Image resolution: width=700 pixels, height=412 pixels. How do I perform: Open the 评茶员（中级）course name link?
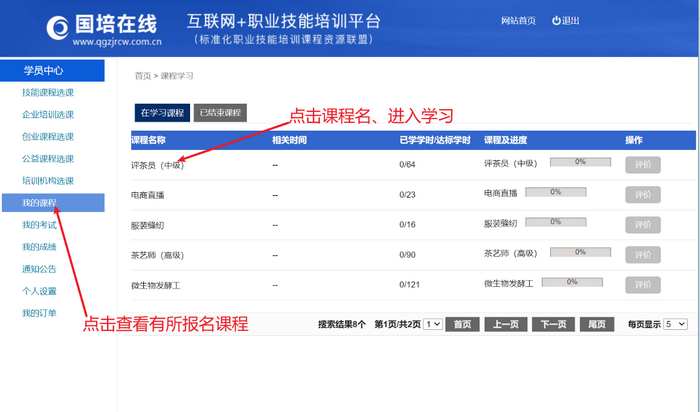click(x=157, y=165)
